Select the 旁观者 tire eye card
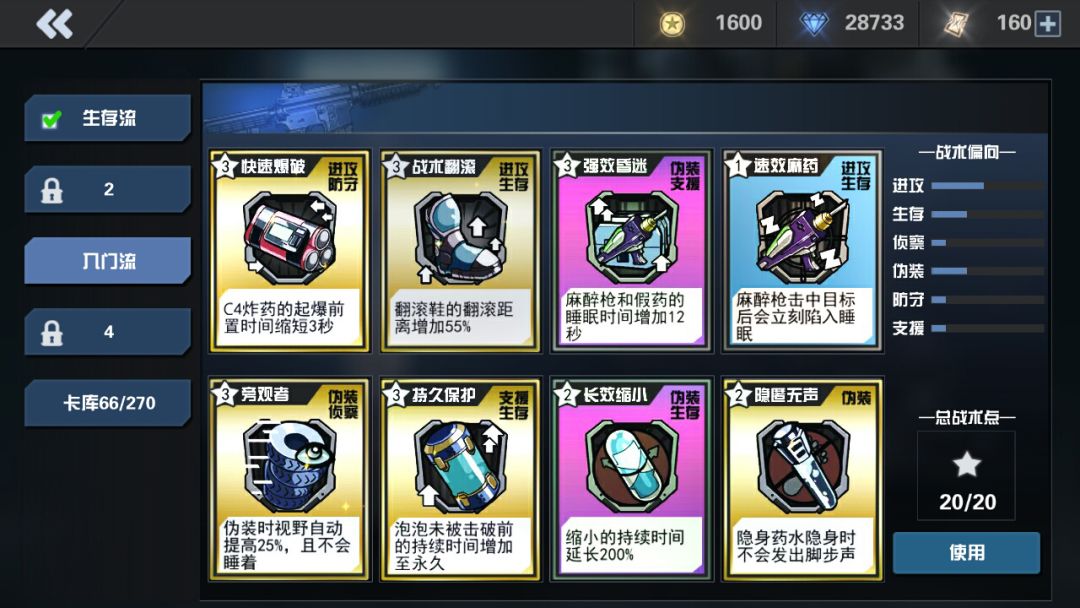The image size is (1080, 608). pyautogui.click(x=289, y=479)
